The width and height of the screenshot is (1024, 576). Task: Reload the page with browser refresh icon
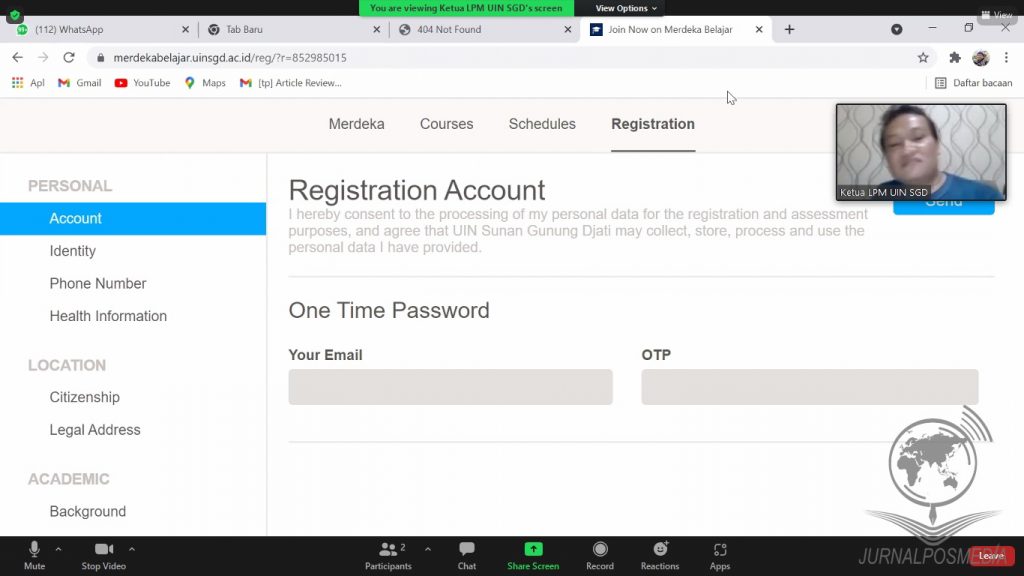tap(69, 58)
